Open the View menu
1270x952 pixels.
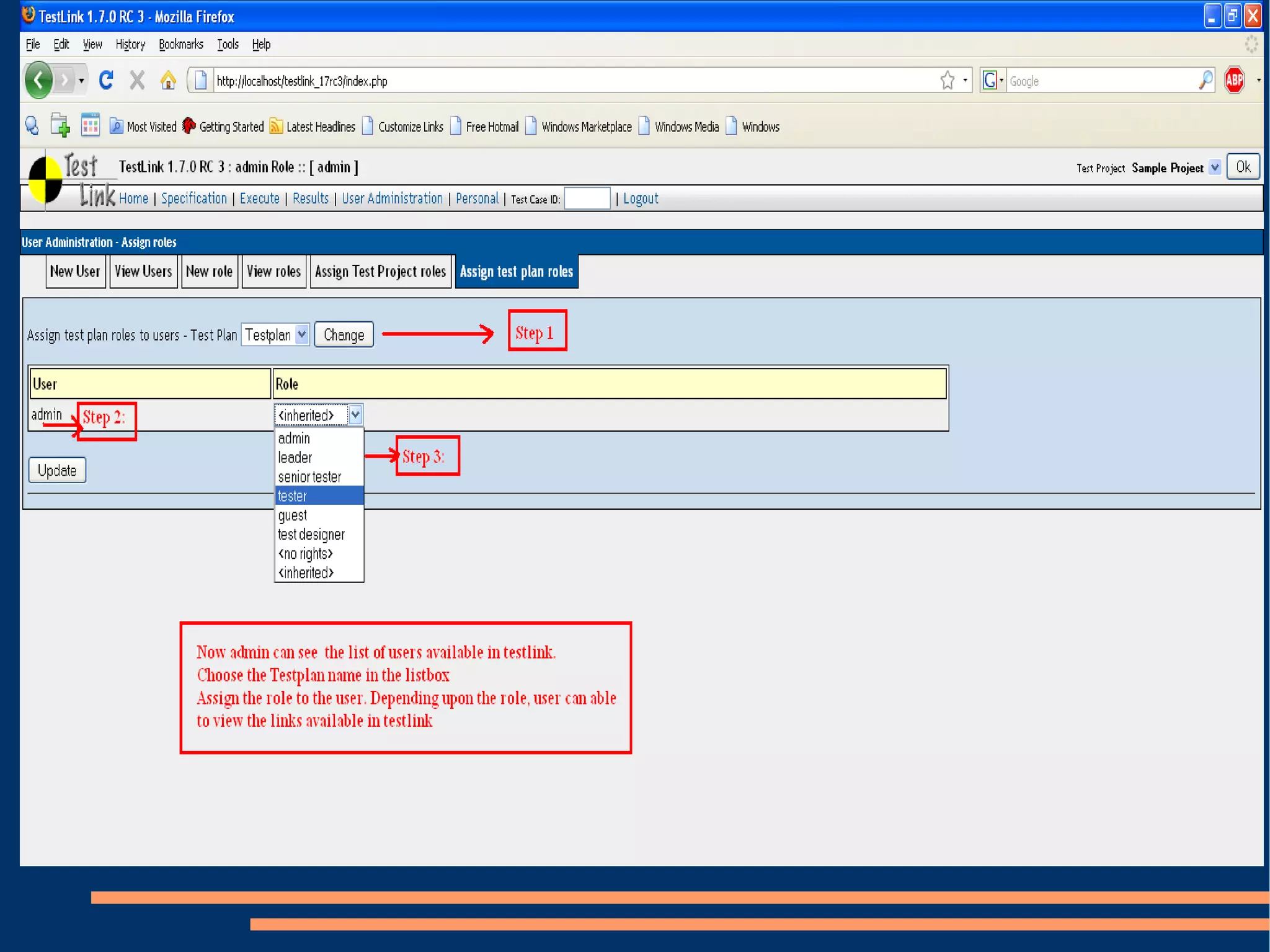coord(92,44)
